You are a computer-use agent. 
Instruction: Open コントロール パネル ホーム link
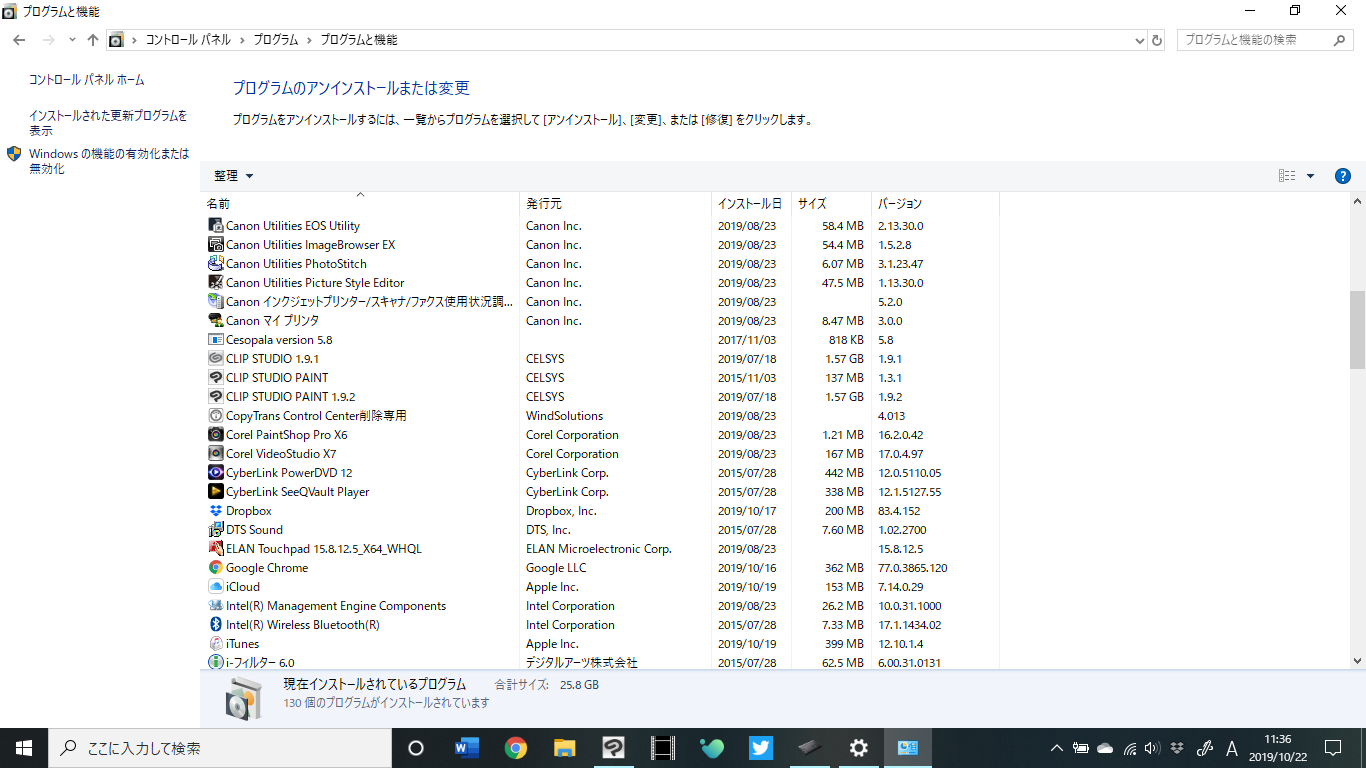click(x=87, y=80)
